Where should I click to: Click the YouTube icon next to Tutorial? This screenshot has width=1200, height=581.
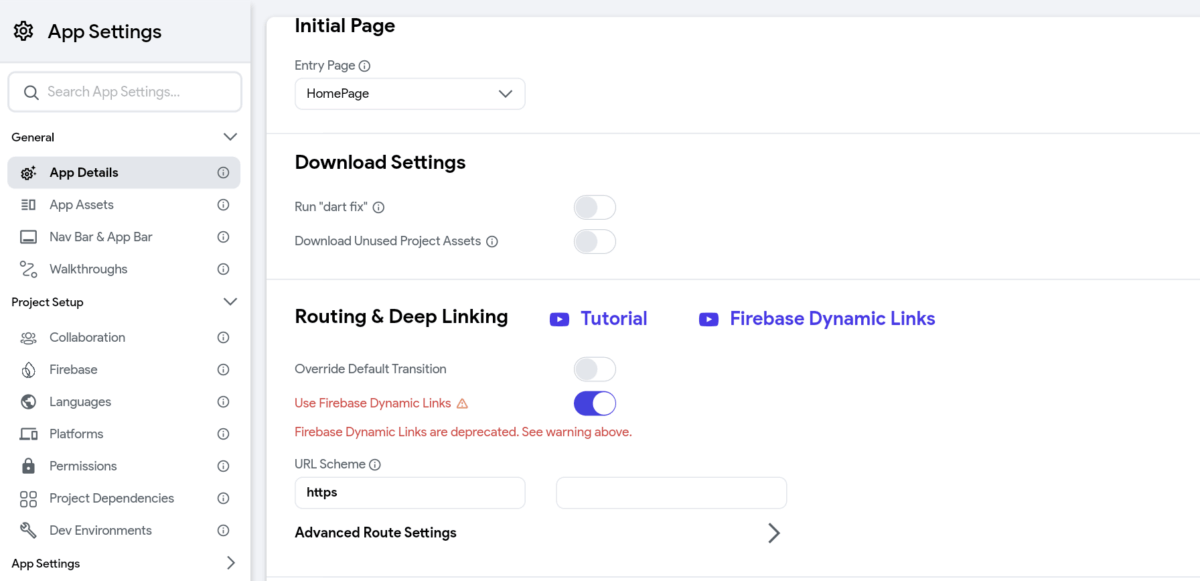click(560, 319)
